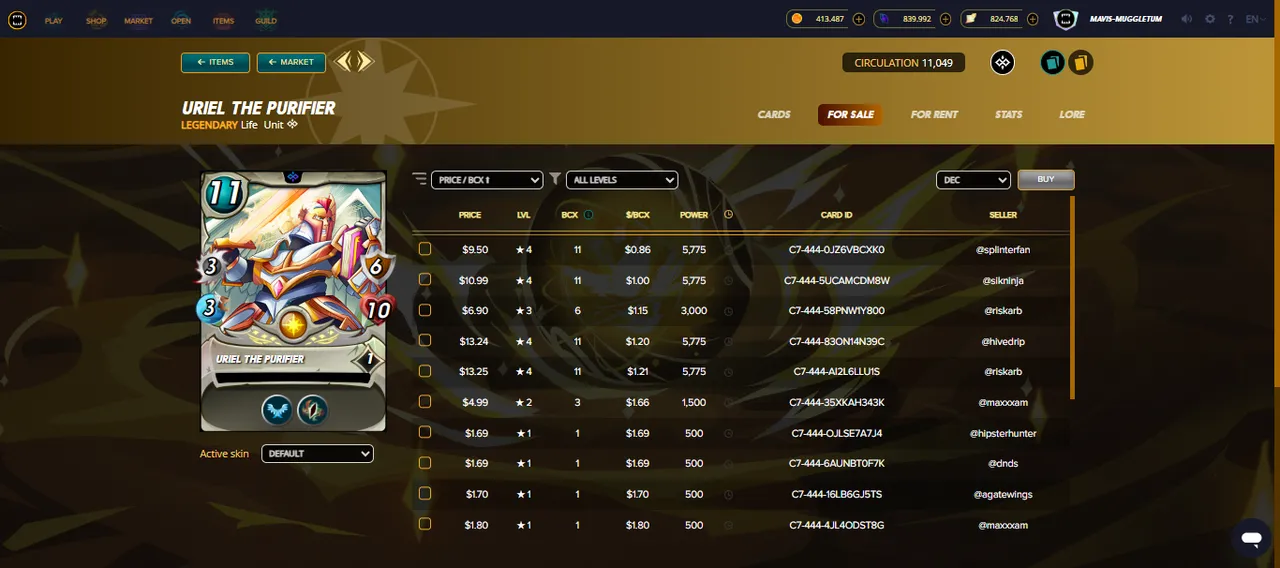Go back with the Market button

291,62
